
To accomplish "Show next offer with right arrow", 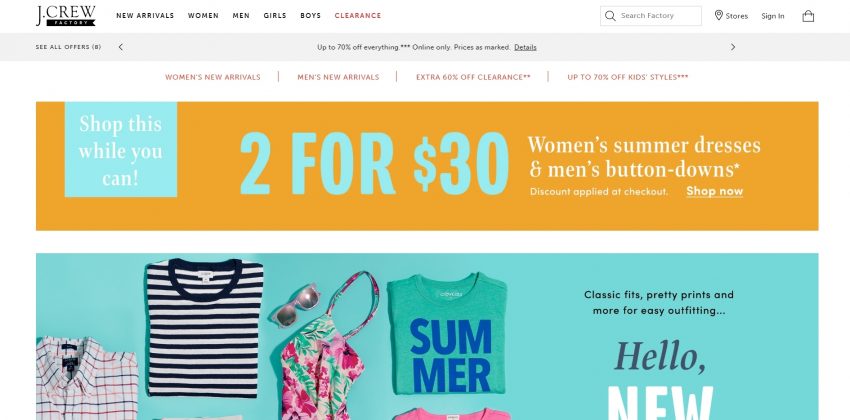I will click(733, 47).
